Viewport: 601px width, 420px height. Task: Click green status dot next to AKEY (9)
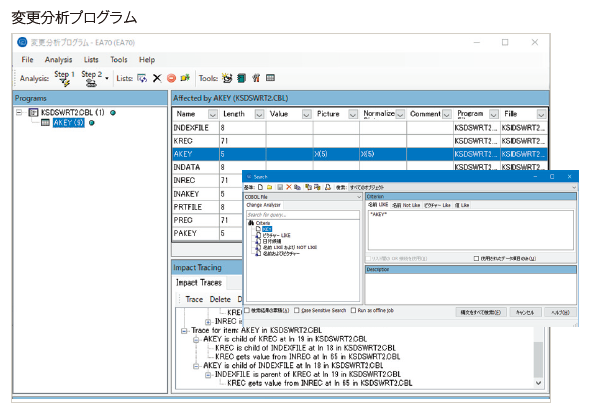pyautogui.click(x=92, y=123)
